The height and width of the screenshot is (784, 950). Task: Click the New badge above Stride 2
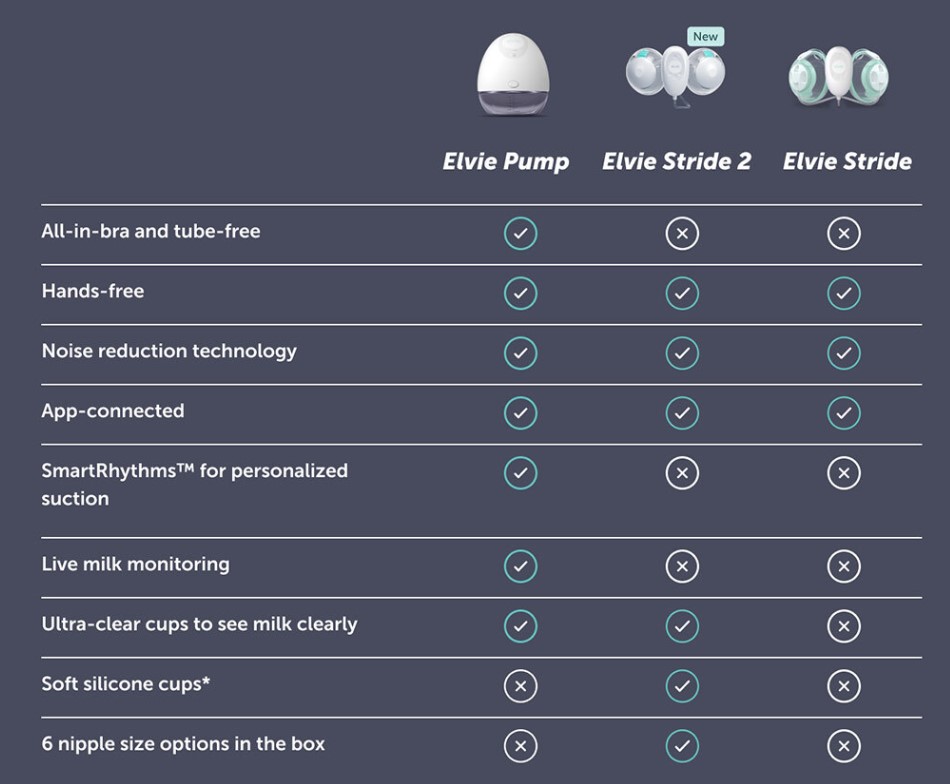click(705, 36)
